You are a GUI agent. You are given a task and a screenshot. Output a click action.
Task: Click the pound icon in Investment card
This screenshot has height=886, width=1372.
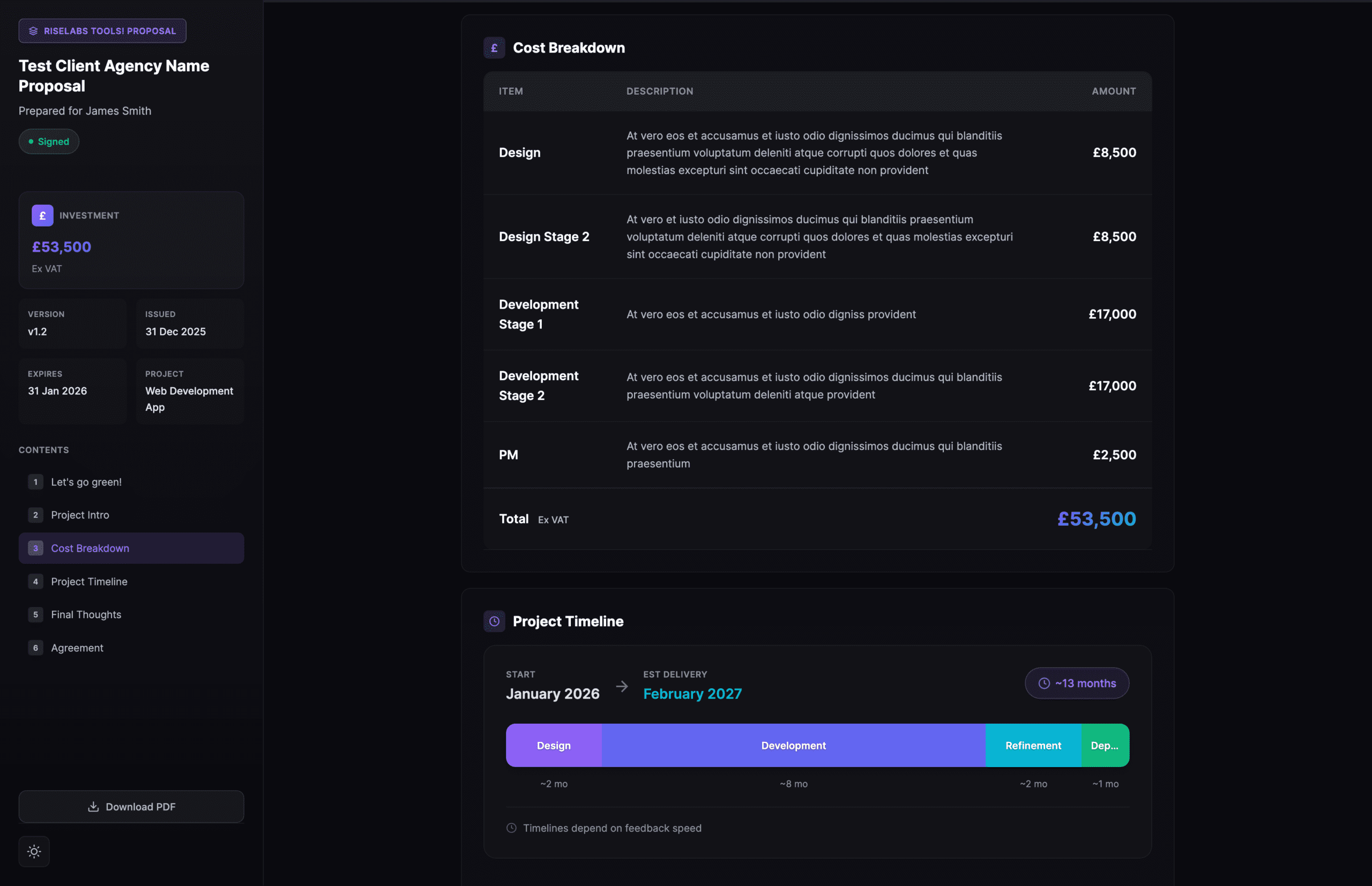[x=42, y=215]
